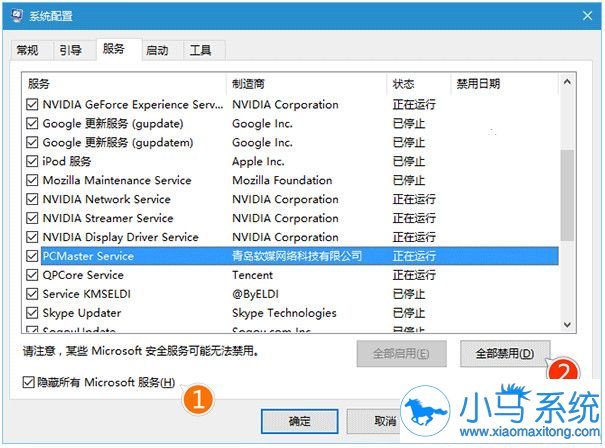605x448 pixels.
Task: Uncheck the PCMaster Service checkbox
Action: coord(32,256)
